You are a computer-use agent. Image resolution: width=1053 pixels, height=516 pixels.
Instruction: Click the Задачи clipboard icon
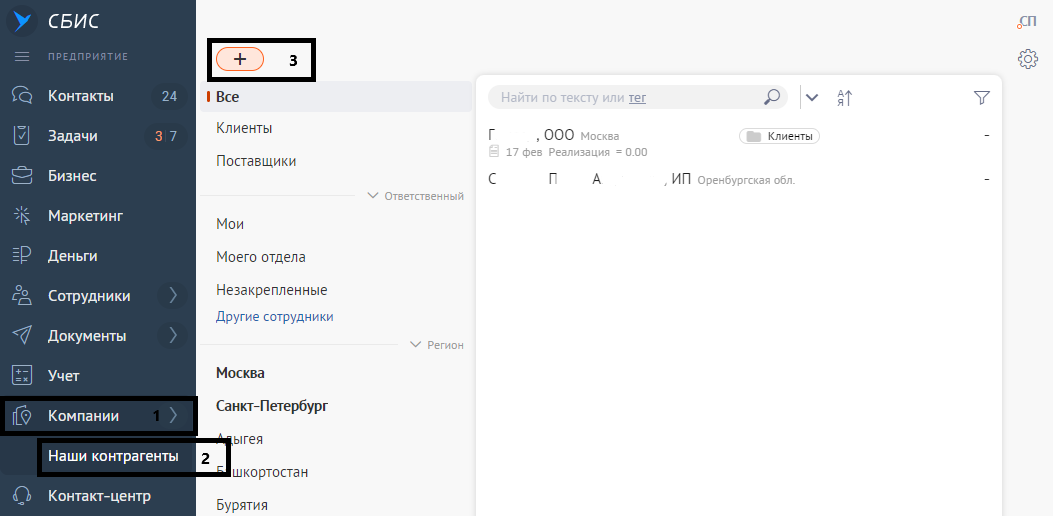pyautogui.click(x=22, y=136)
